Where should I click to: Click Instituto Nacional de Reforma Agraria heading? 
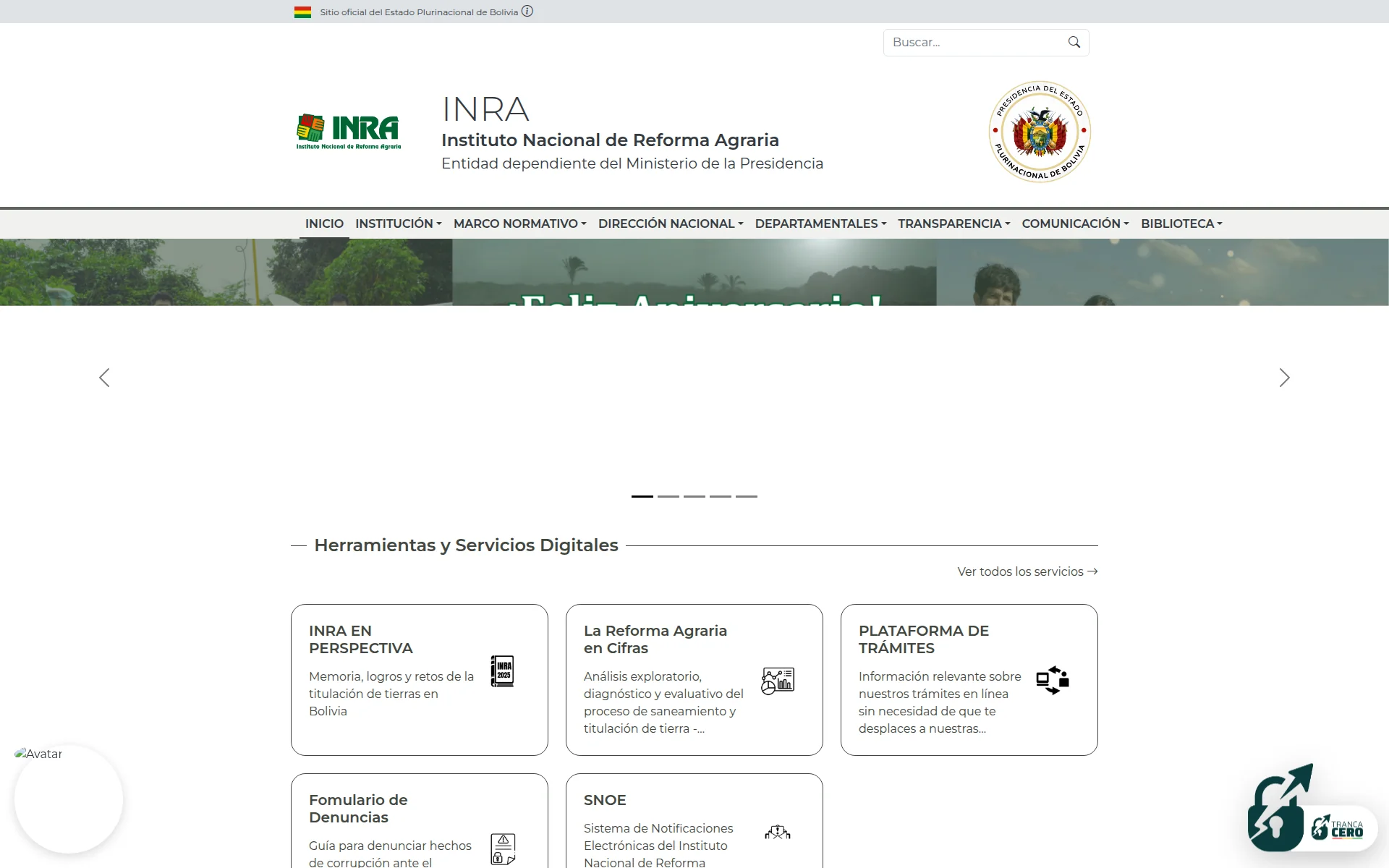610,140
